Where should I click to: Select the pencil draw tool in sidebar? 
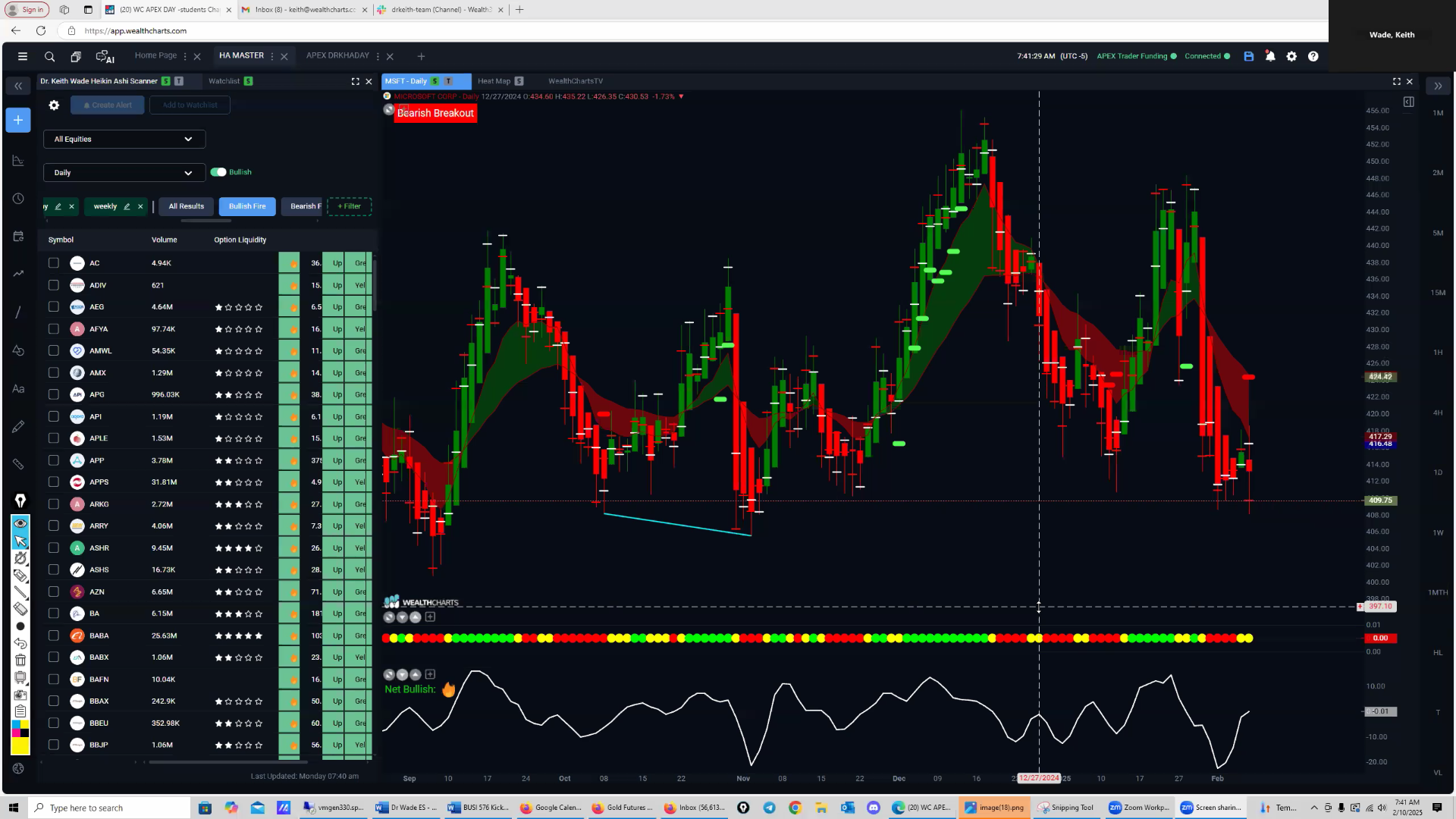18,426
